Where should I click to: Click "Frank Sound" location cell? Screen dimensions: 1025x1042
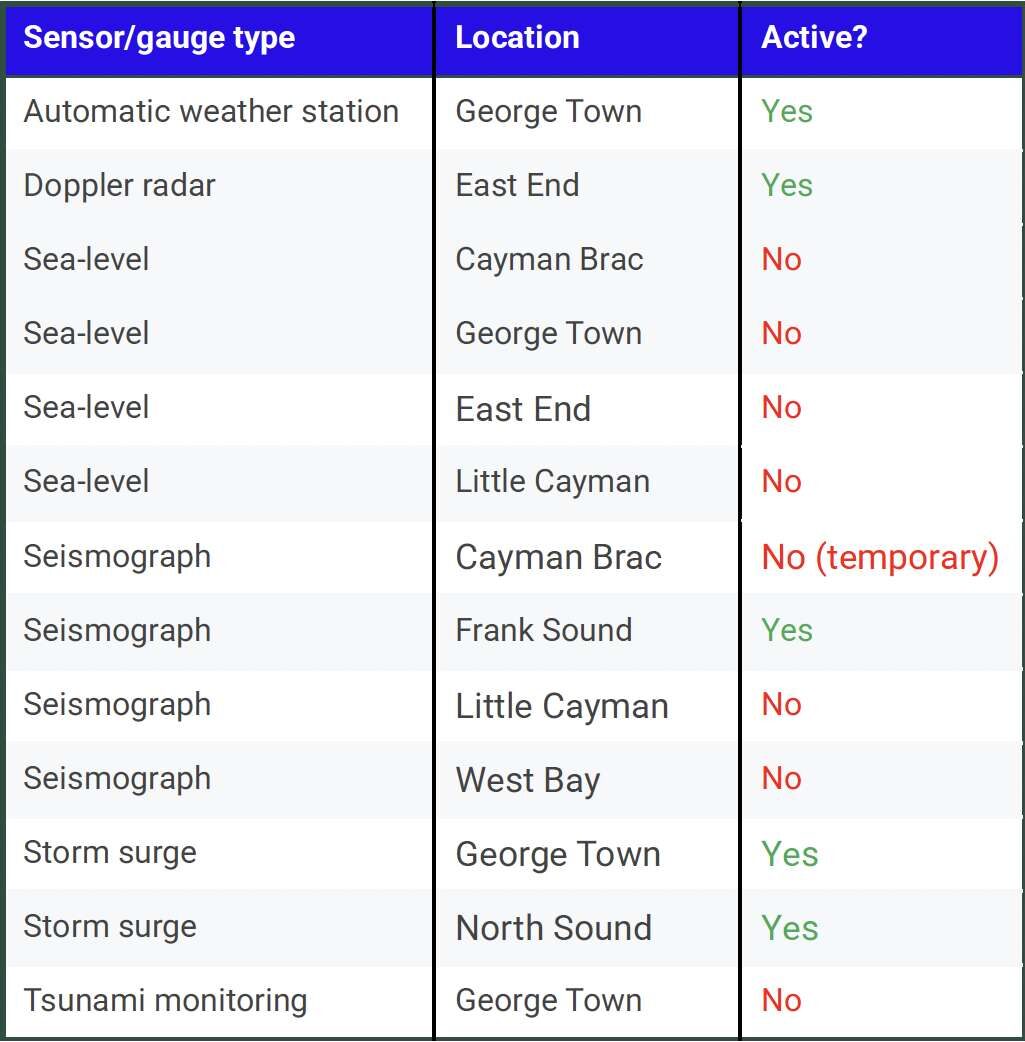click(x=544, y=630)
